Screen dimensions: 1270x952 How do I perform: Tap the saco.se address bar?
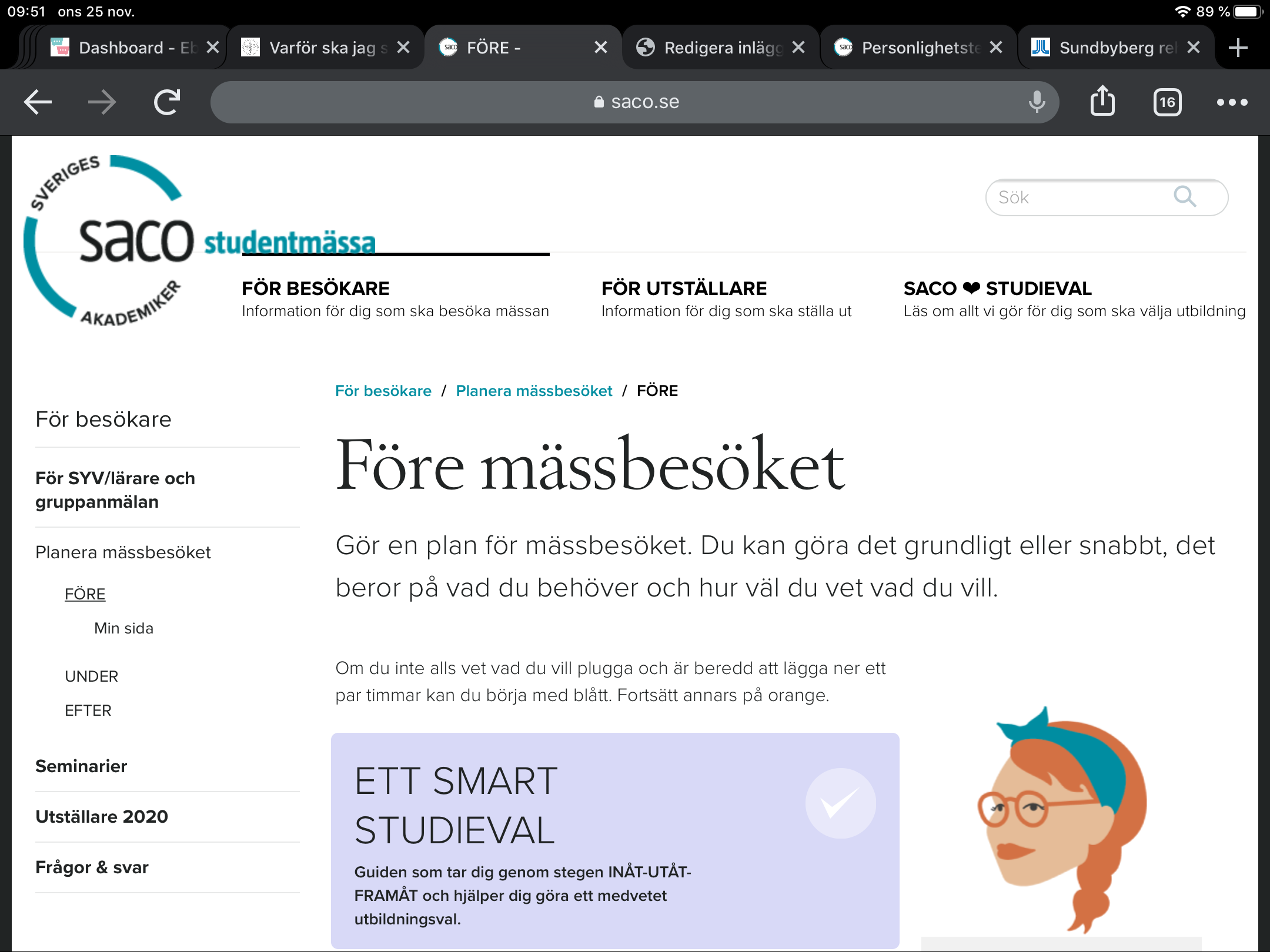click(635, 102)
